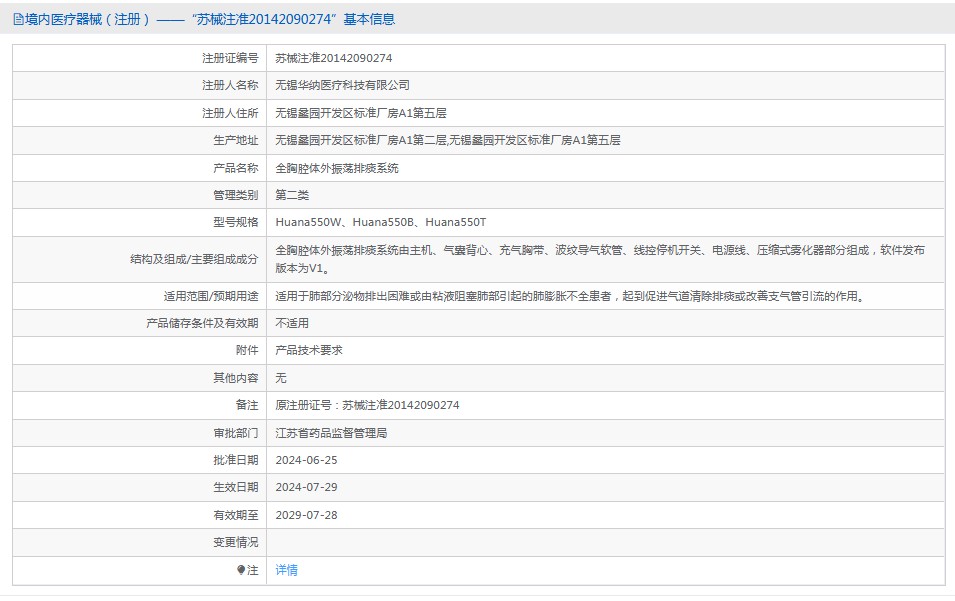
Task: Click the 结构及组成/主要组成成分 label
Action: point(194,259)
